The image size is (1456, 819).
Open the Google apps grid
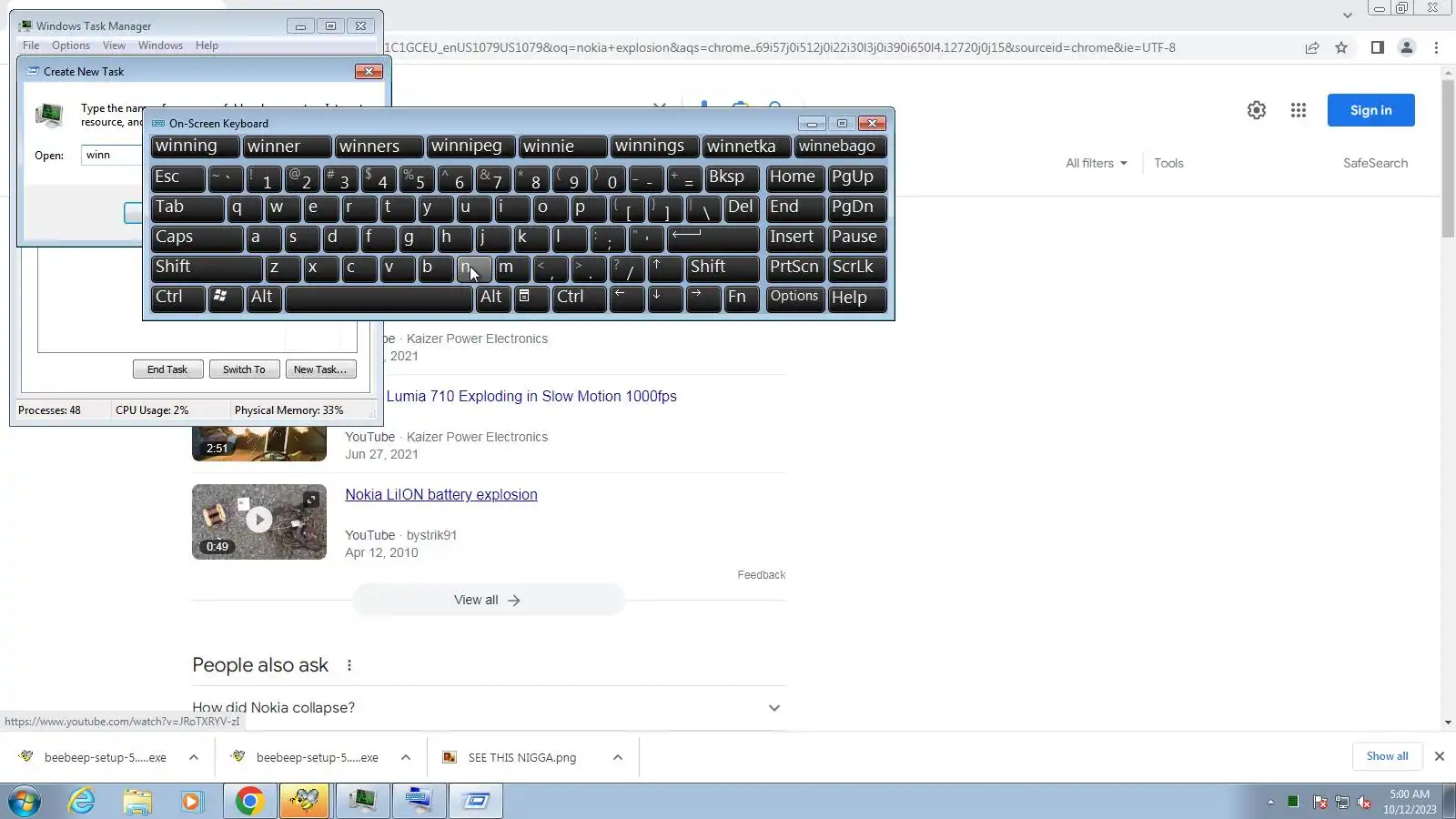(x=1299, y=110)
